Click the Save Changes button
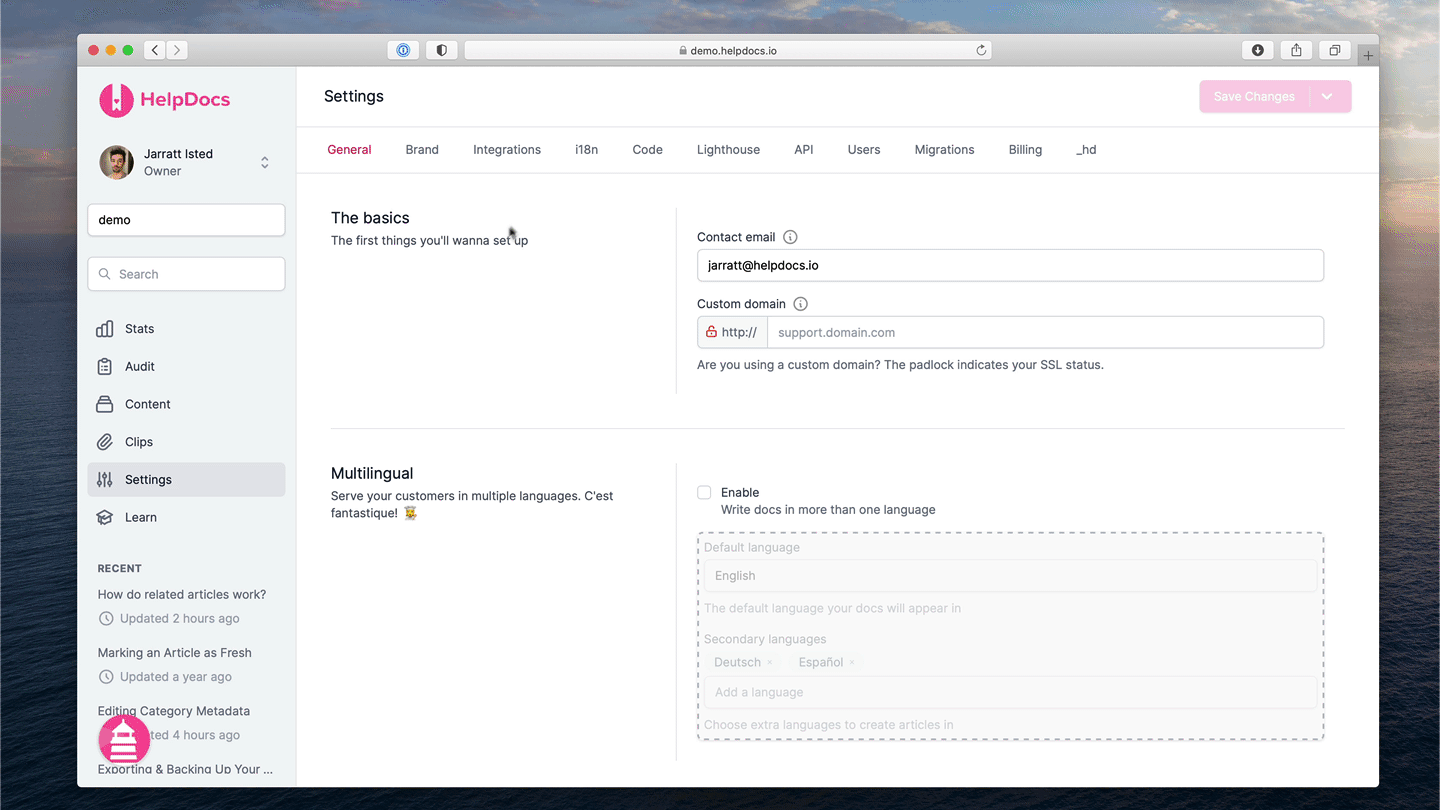The height and width of the screenshot is (810, 1440). [1254, 97]
